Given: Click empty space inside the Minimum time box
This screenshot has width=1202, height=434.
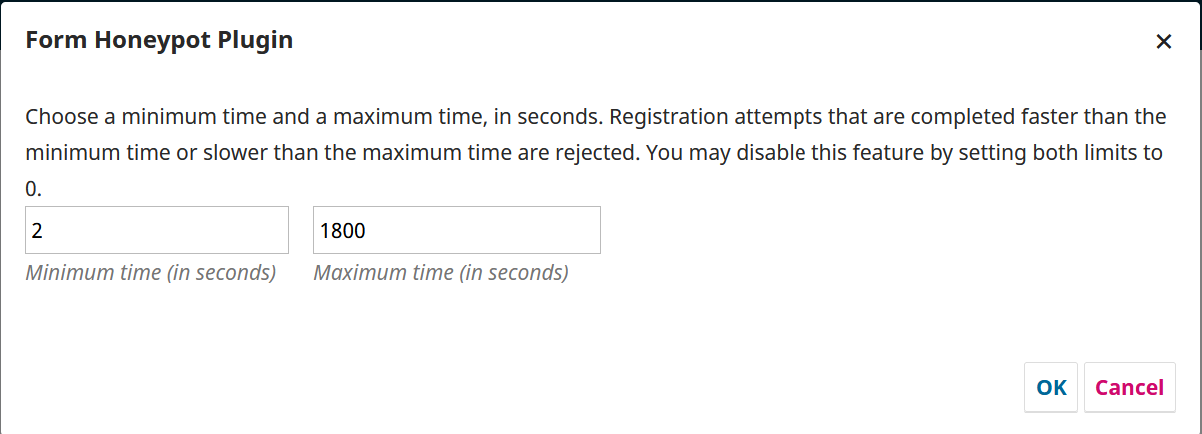Looking at the screenshot, I should coord(180,230).
